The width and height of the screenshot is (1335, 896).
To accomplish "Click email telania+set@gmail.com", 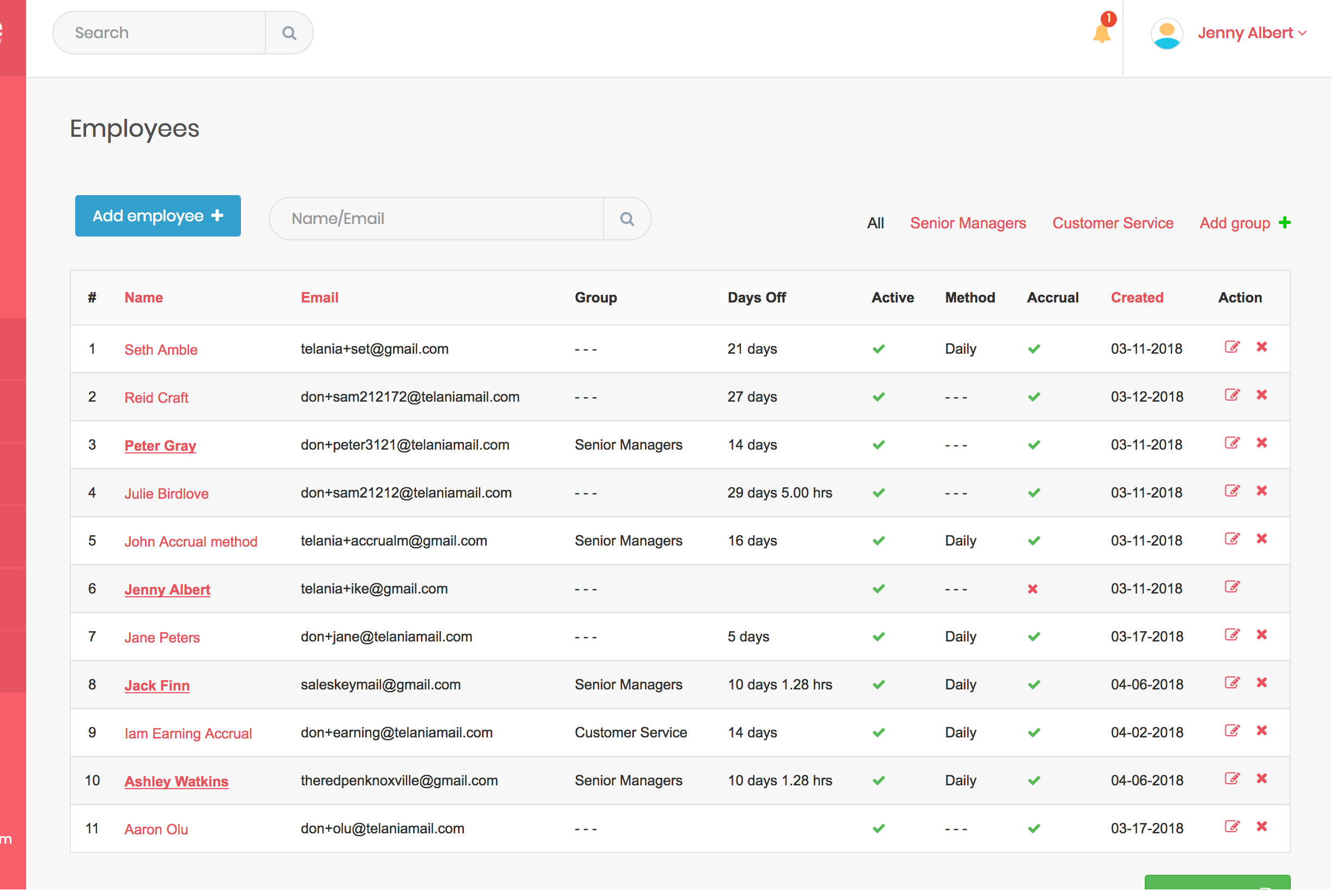I will 376,350.
